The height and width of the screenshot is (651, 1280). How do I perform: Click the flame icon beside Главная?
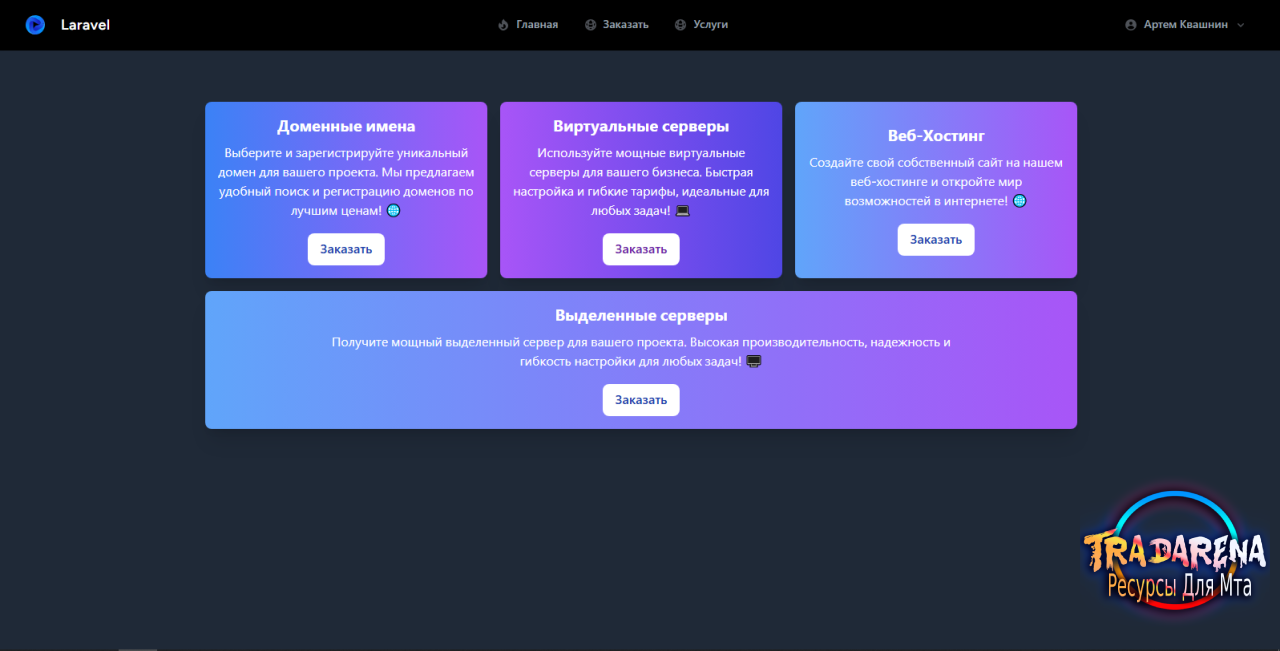pyautogui.click(x=503, y=25)
